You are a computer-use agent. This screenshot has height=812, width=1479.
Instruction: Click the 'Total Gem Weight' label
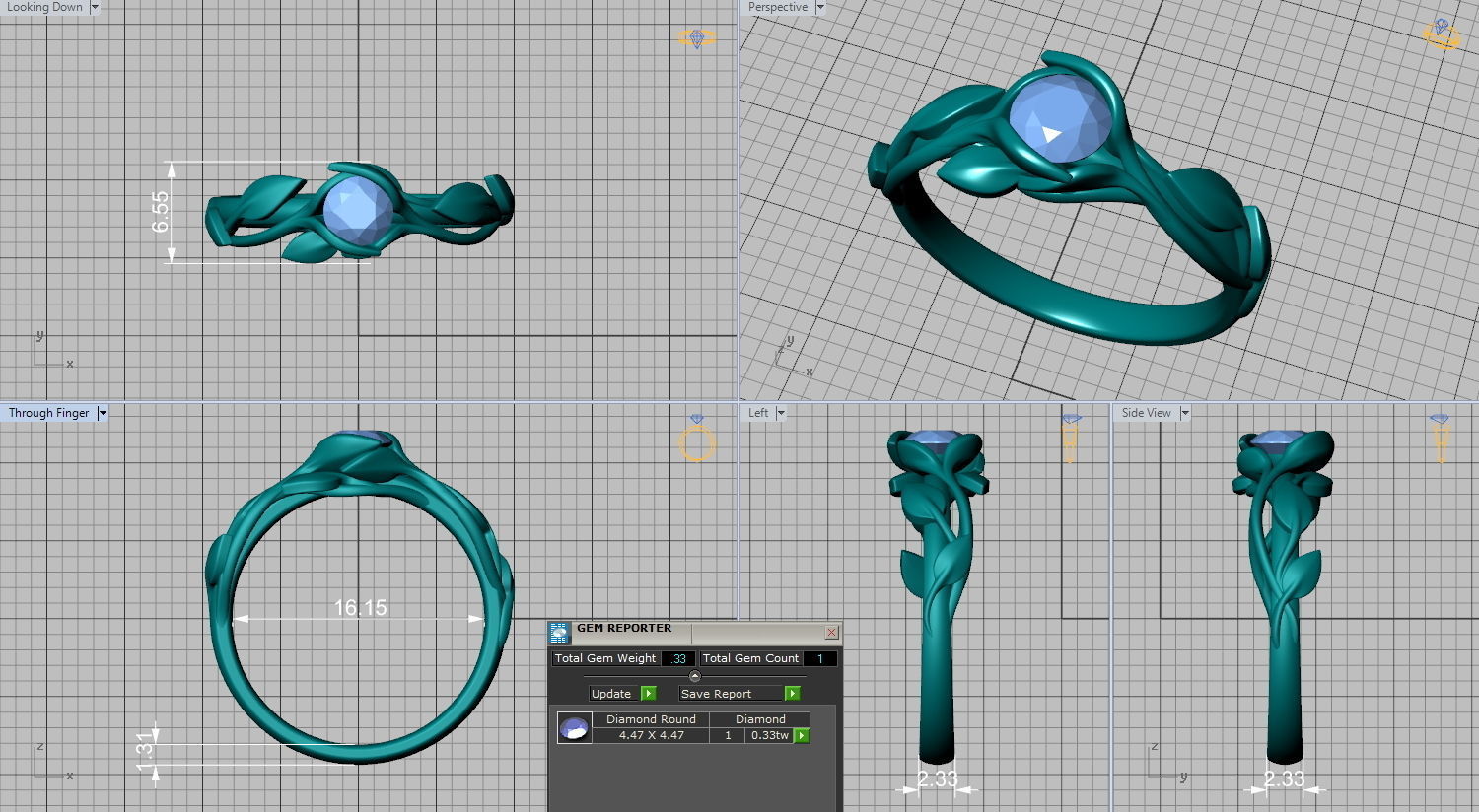(x=605, y=658)
